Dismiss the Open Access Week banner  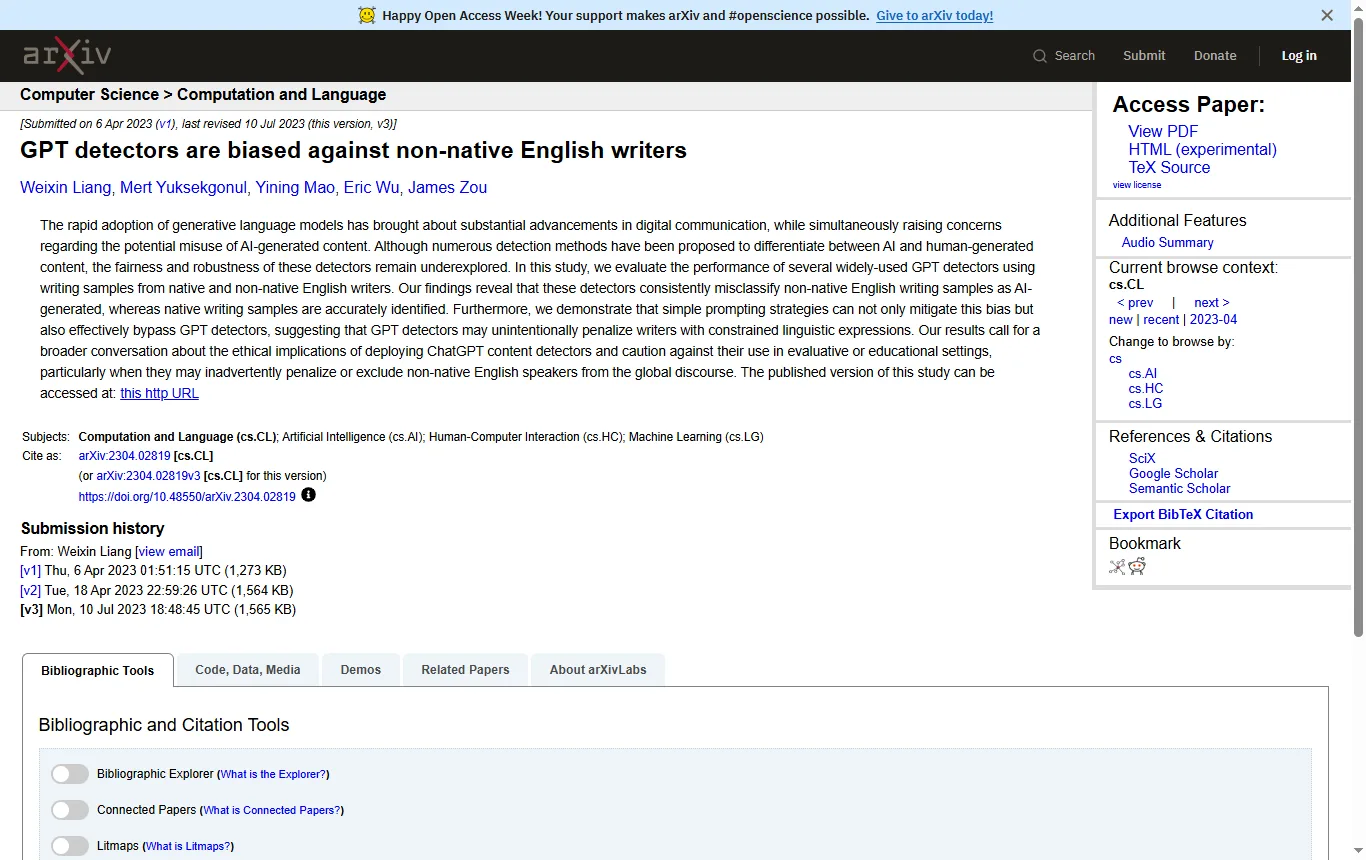point(1327,15)
